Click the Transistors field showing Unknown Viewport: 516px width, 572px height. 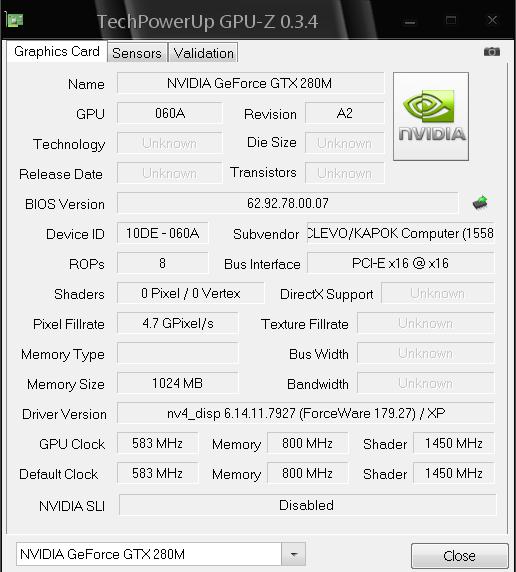(344, 173)
